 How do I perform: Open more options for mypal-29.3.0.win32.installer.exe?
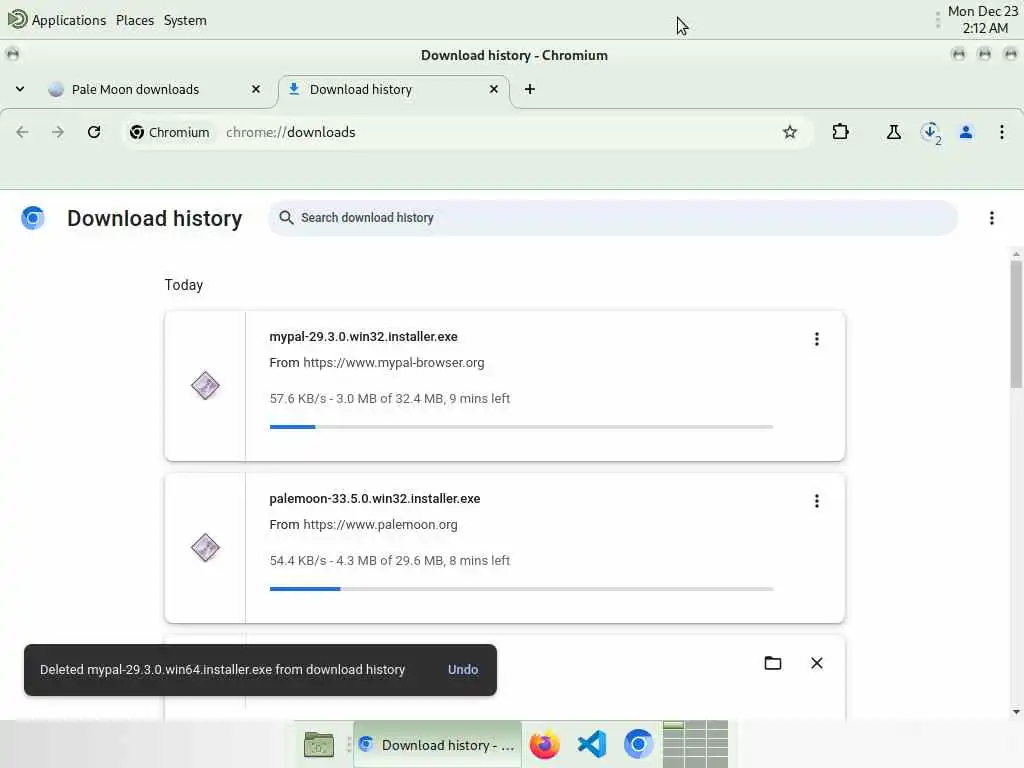click(816, 339)
